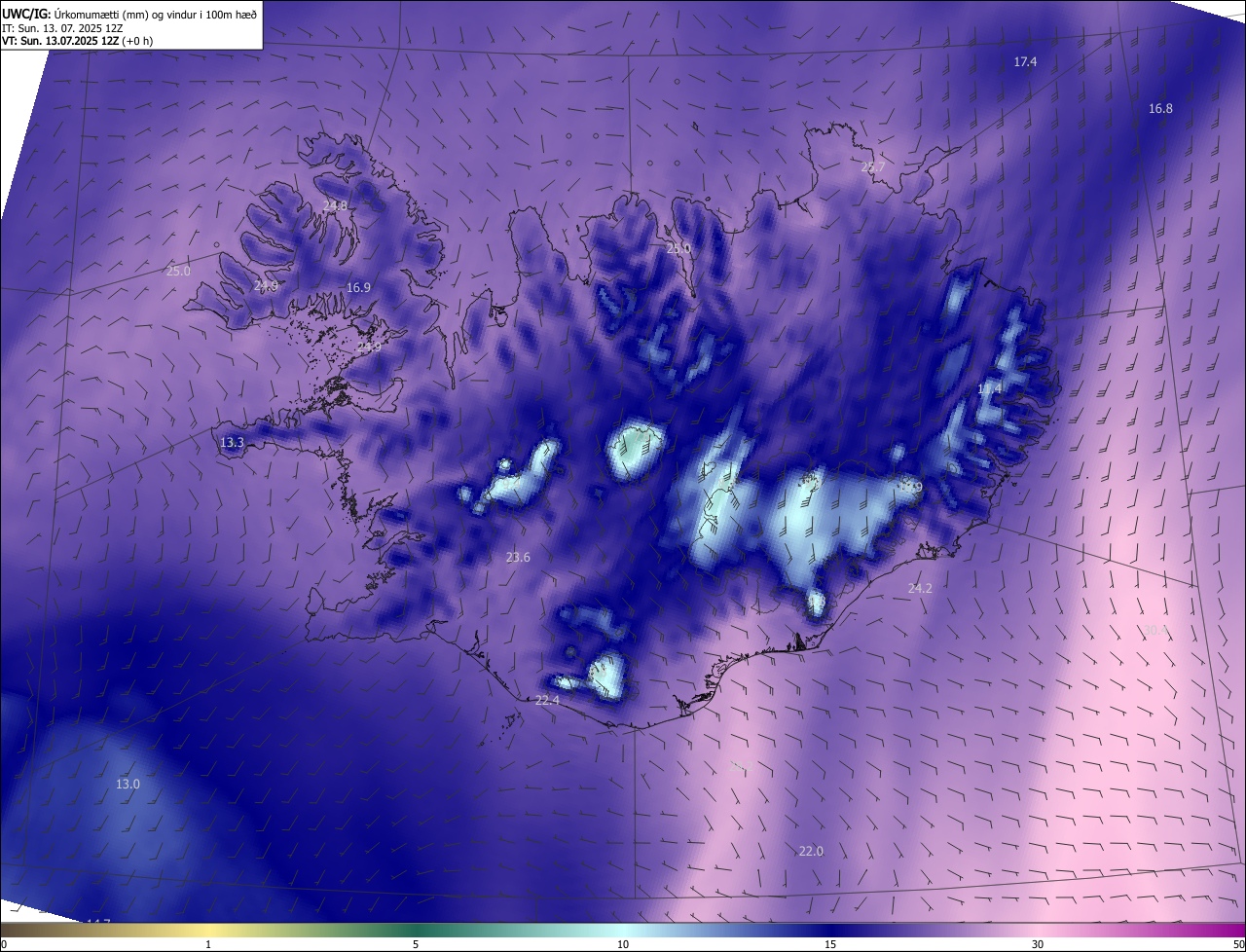Screen dimensions: 1246x952
Task: Click the 23.6 value label
Action: coord(518,558)
